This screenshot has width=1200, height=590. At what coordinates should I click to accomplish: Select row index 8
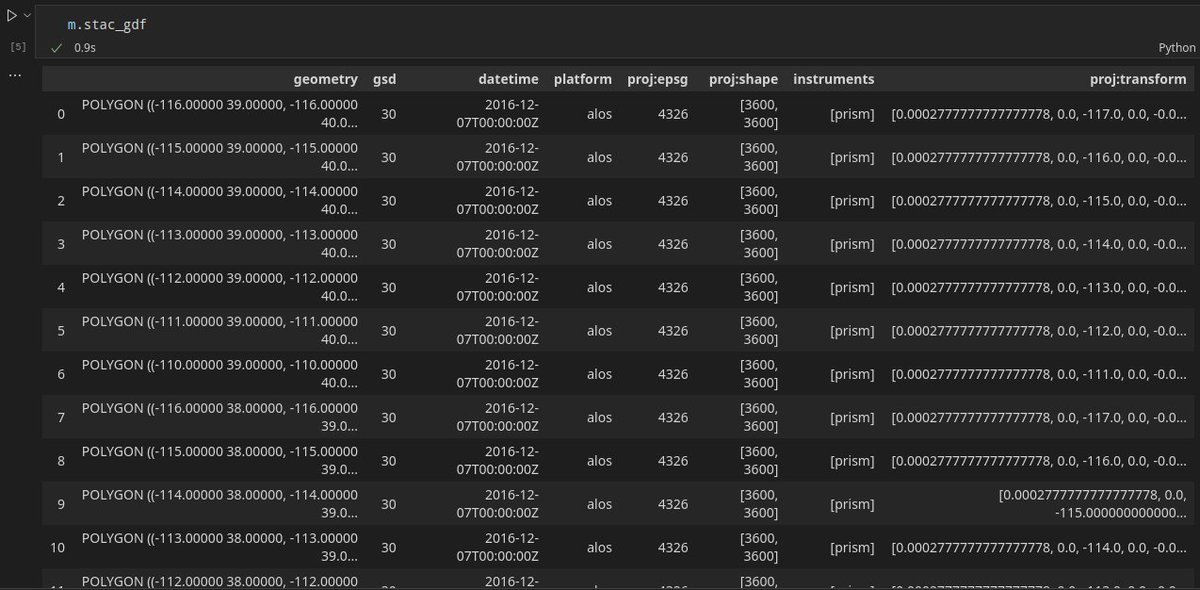click(x=60, y=461)
